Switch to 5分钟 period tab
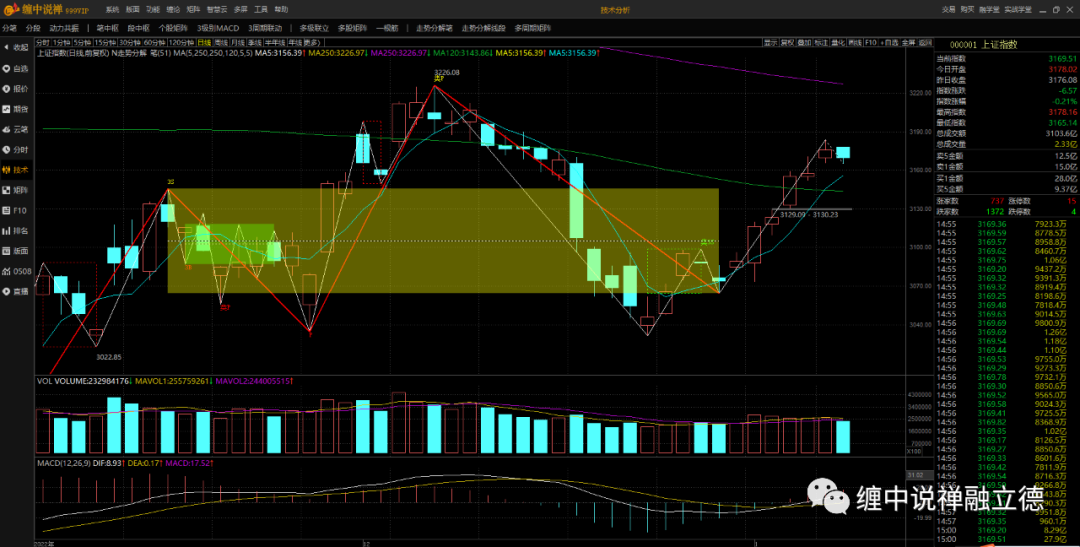 pyautogui.click(x=82, y=43)
